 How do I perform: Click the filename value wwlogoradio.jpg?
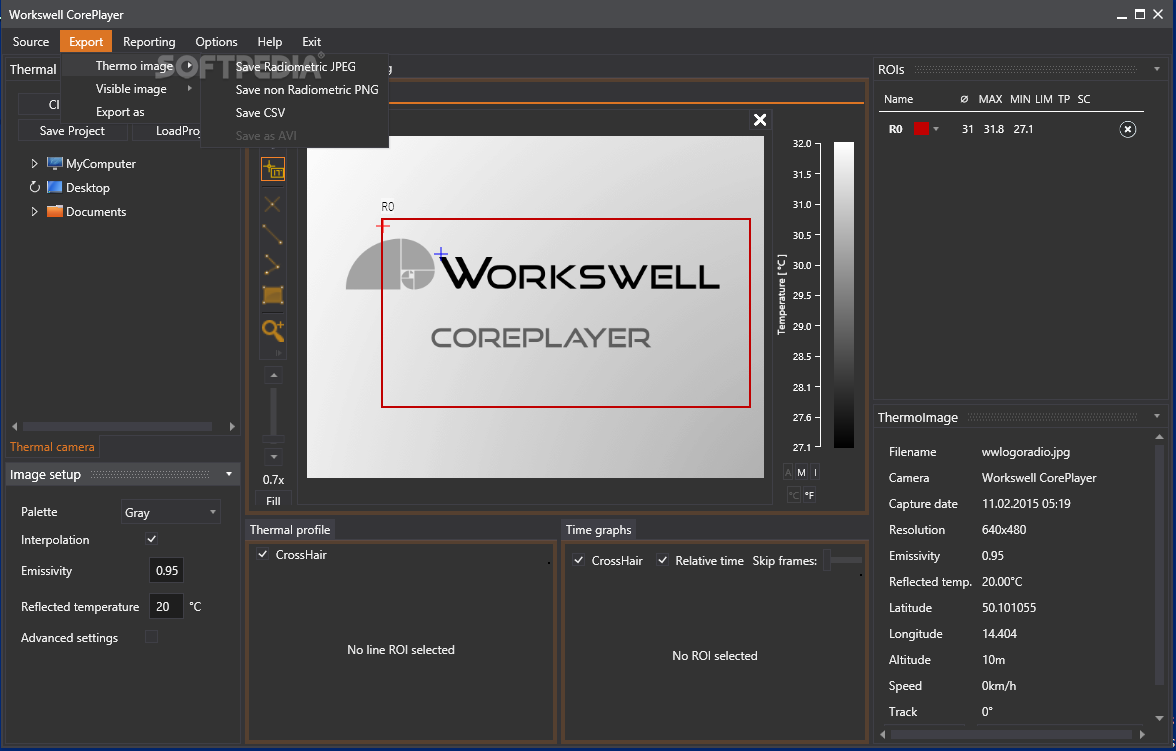click(x=1025, y=452)
